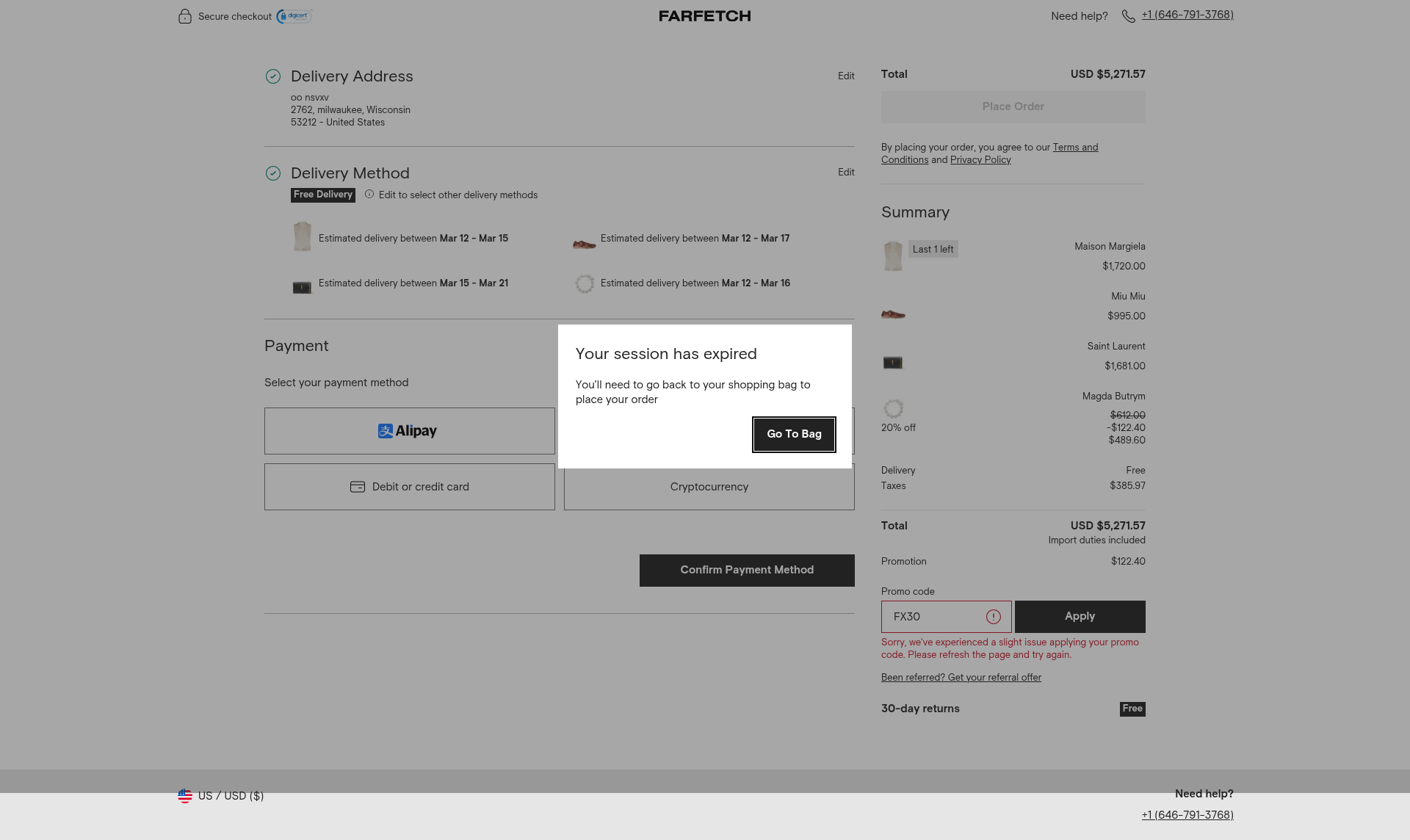Edit the Delivery Method section
The image size is (1410, 840).
click(846, 173)
